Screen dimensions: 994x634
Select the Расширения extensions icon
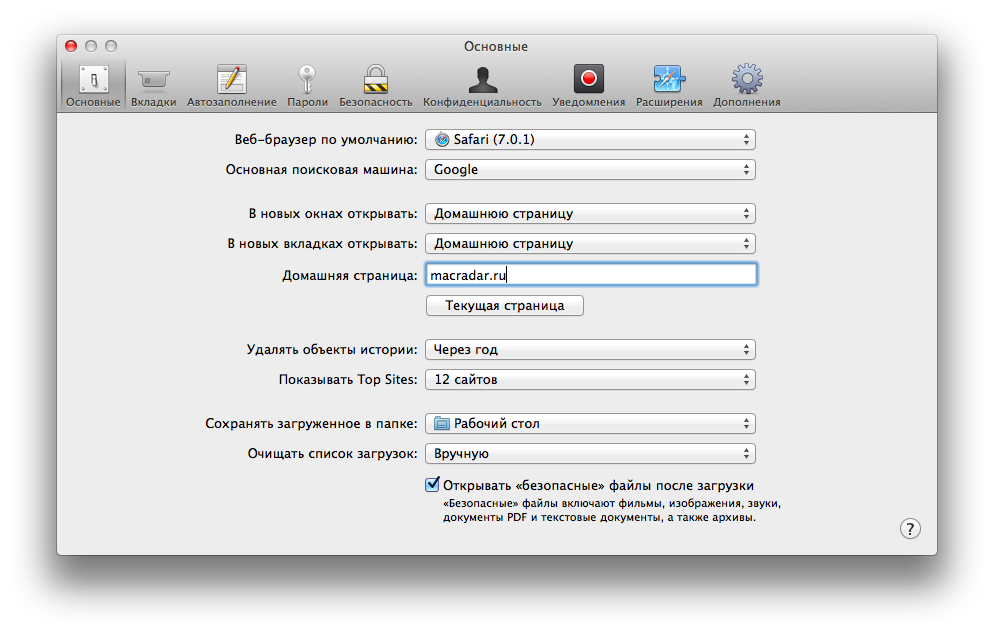click(667, 80)
